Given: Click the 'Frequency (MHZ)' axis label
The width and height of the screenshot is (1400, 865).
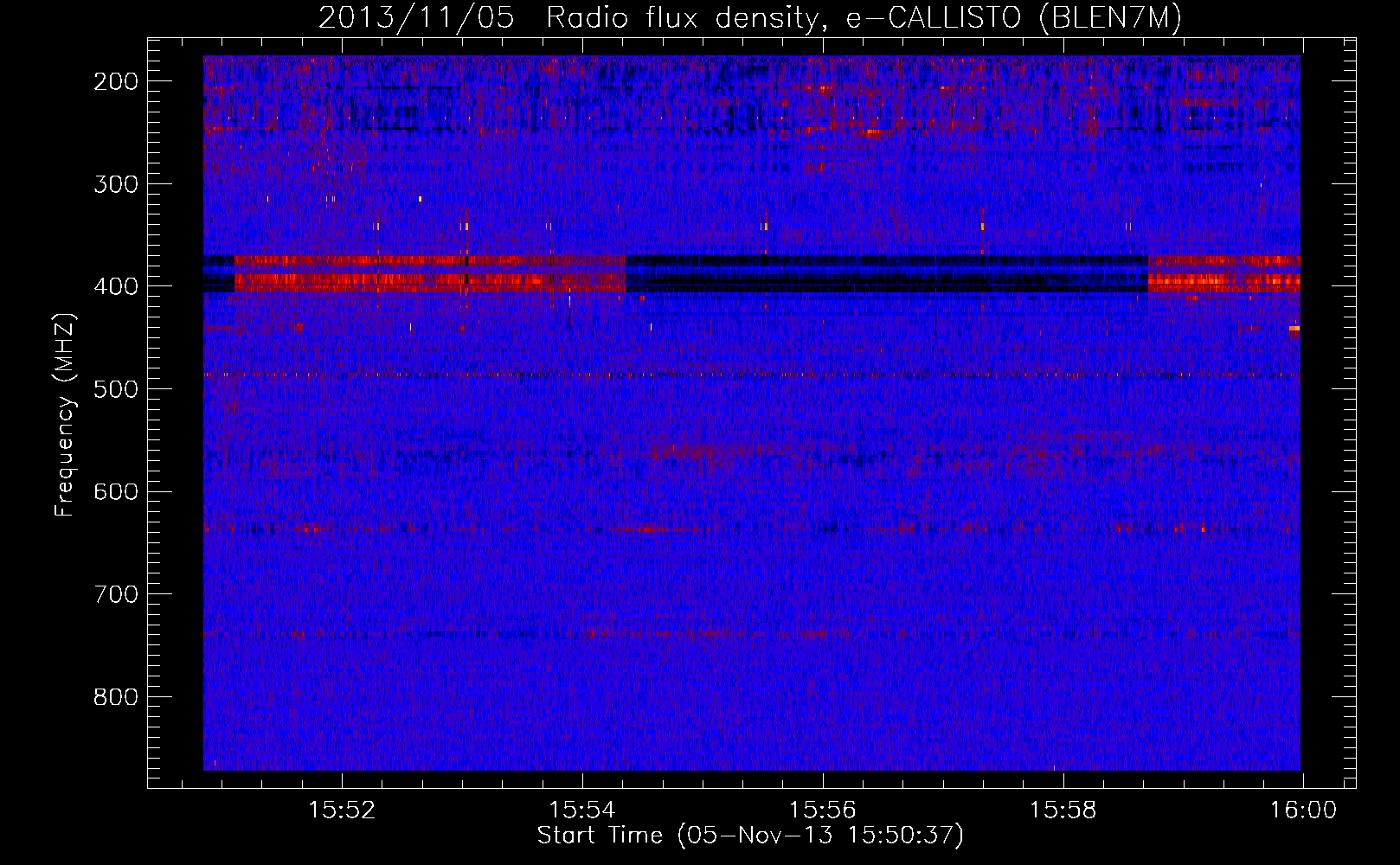Looking at the screenshot, I should (65, 414).
